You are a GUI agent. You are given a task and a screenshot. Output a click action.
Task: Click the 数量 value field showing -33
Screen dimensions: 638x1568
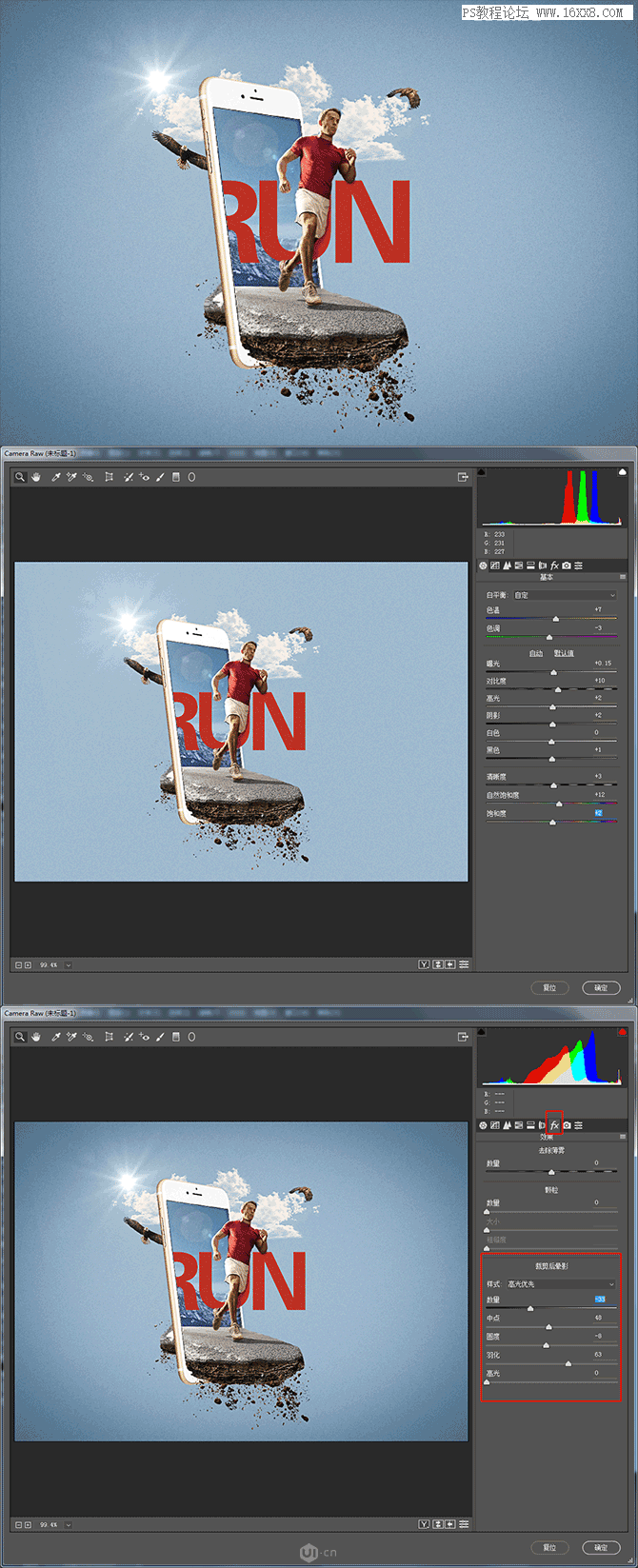(x=600, y=1300)
